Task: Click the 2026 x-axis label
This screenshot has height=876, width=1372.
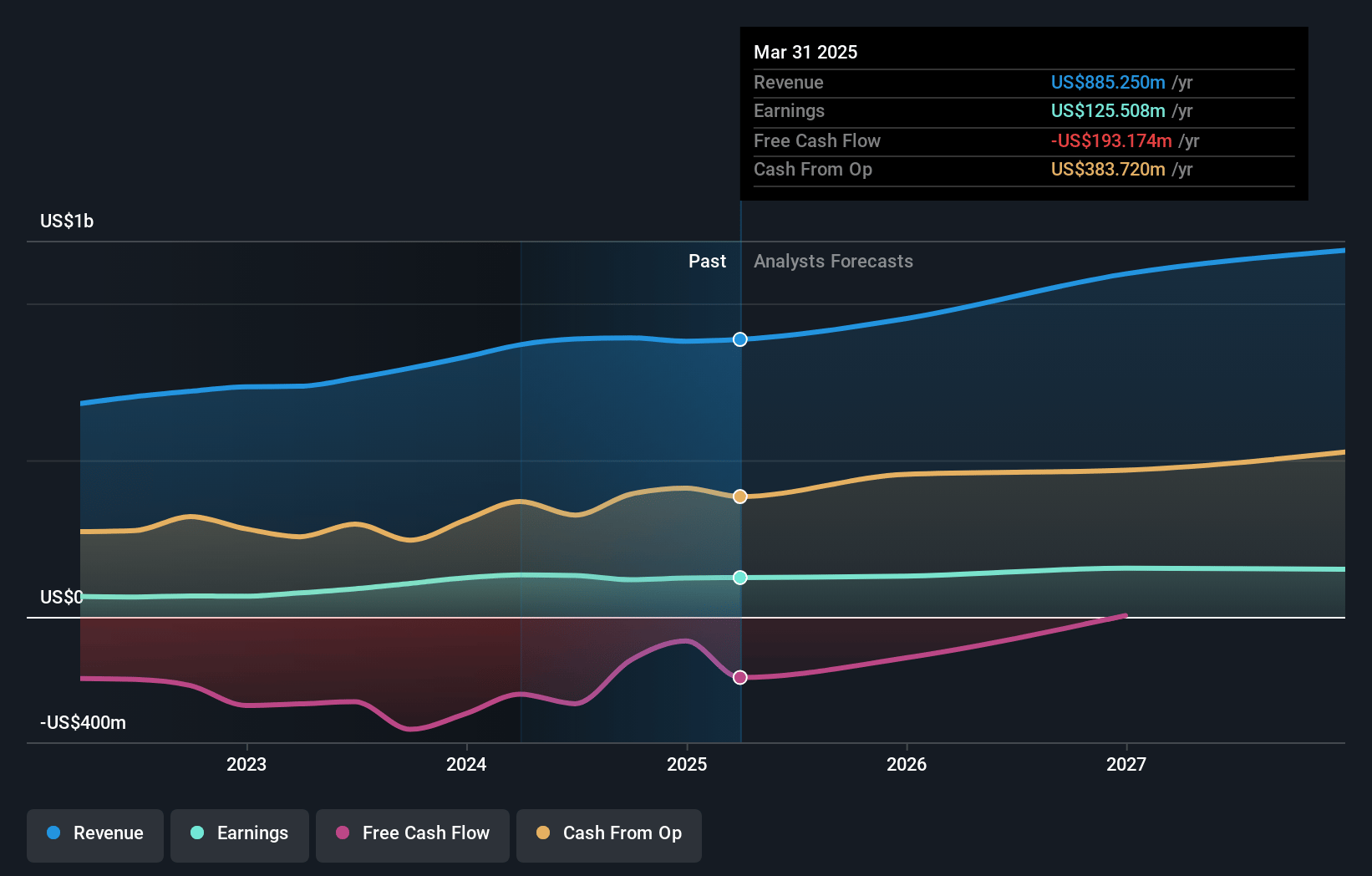Action: tap(907, 765)
